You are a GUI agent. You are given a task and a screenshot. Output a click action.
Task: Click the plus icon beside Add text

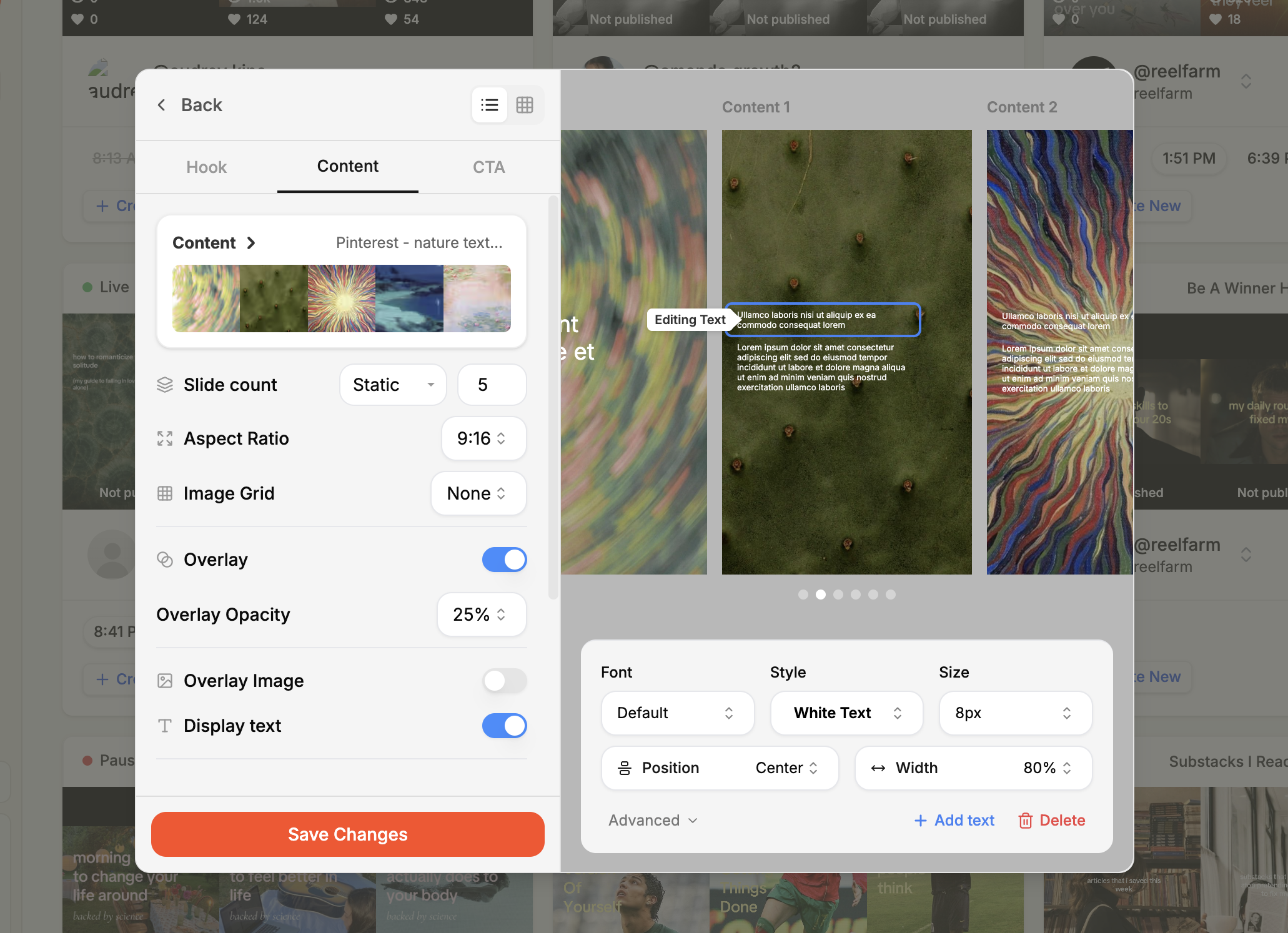921,821
